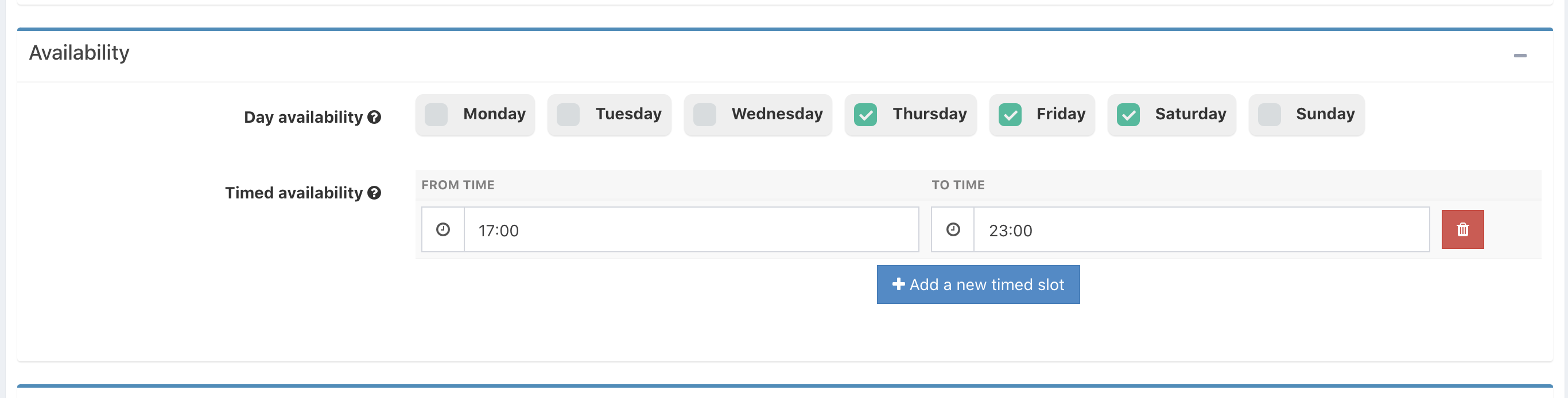Edit the 17:00 from time field
1568x398 pixels.
[691, 230]
